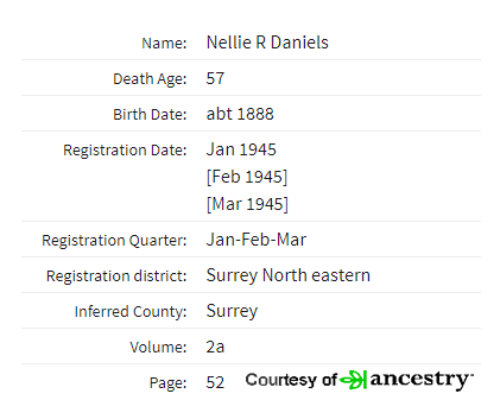Click the Death Age label
Viewport: 500px width, 400px height.
coord(150,79)
